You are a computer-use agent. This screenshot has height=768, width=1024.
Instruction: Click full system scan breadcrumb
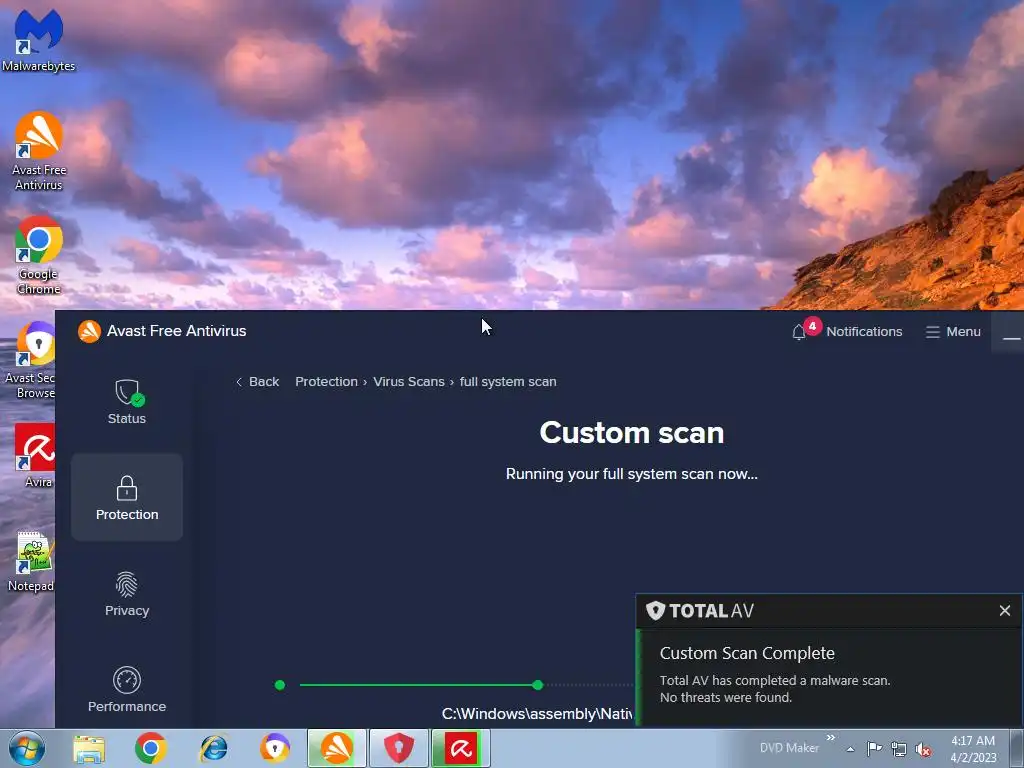tap(508, 381)
